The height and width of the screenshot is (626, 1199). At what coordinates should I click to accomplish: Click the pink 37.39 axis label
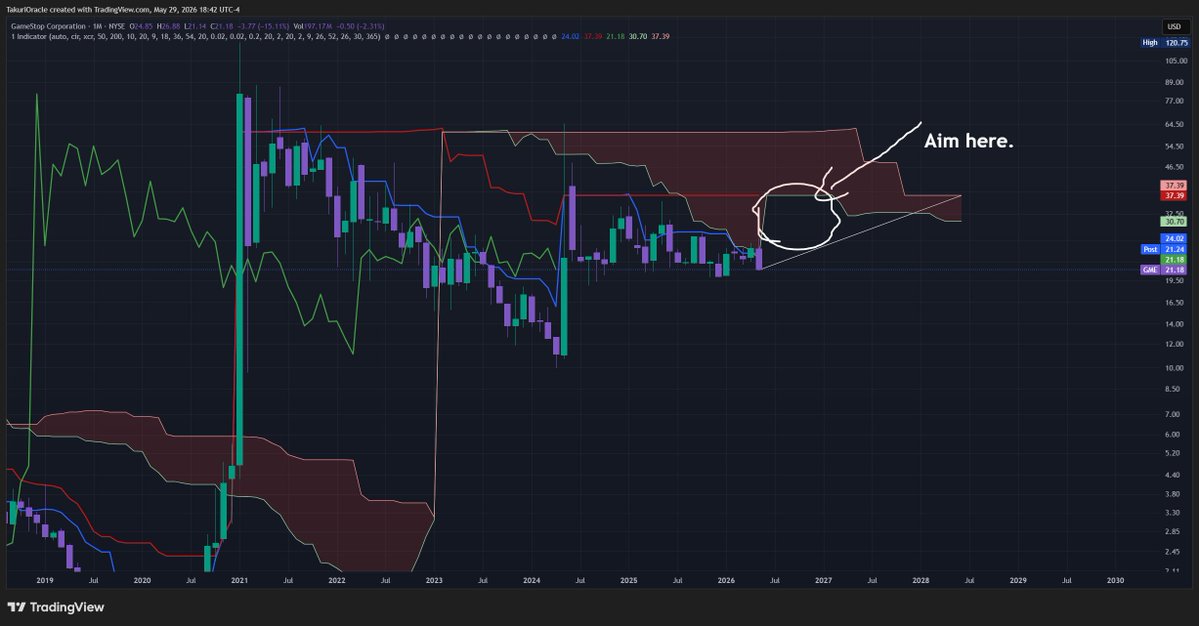[1174, 186]
